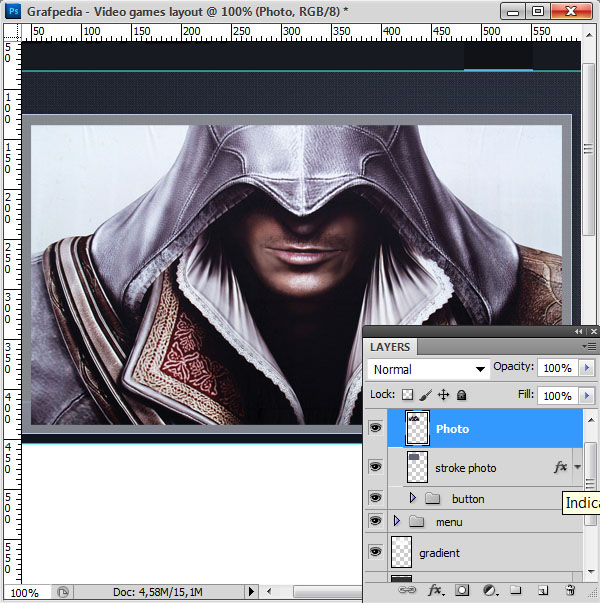Select the Photo layer
600x603 pixels.
485,428
